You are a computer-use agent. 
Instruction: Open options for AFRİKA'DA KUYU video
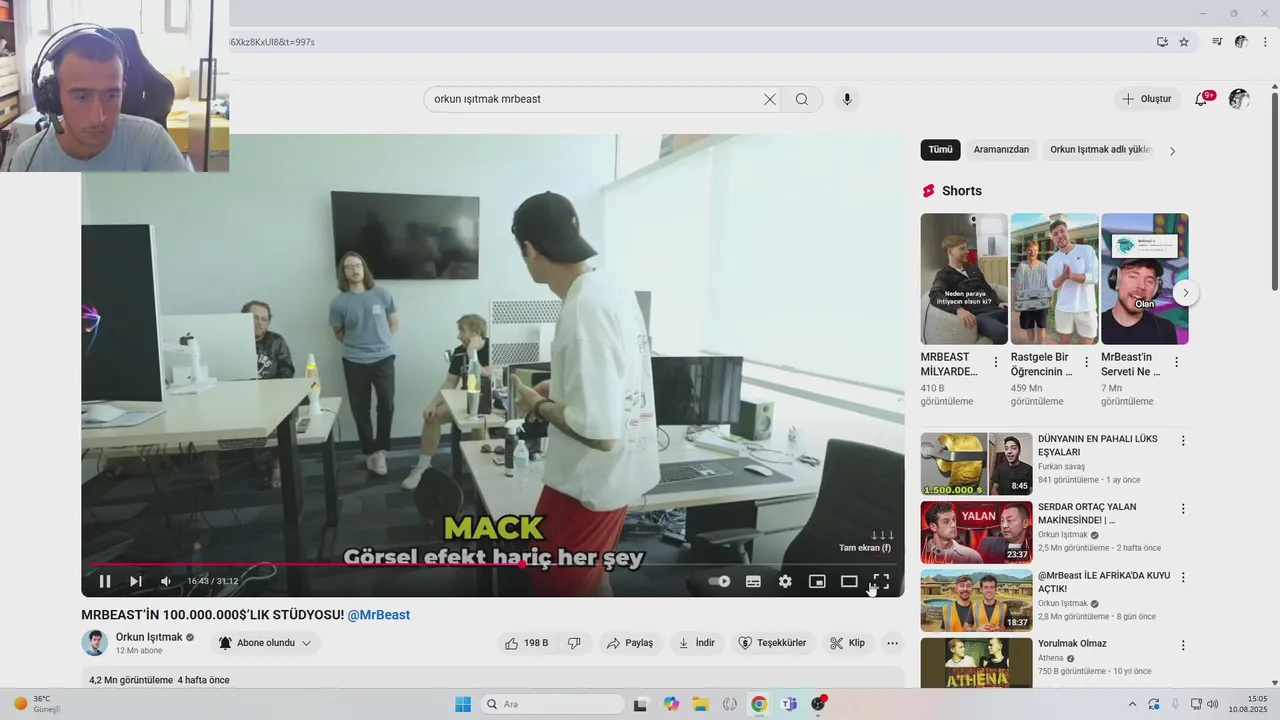(x=1183, y=577)
